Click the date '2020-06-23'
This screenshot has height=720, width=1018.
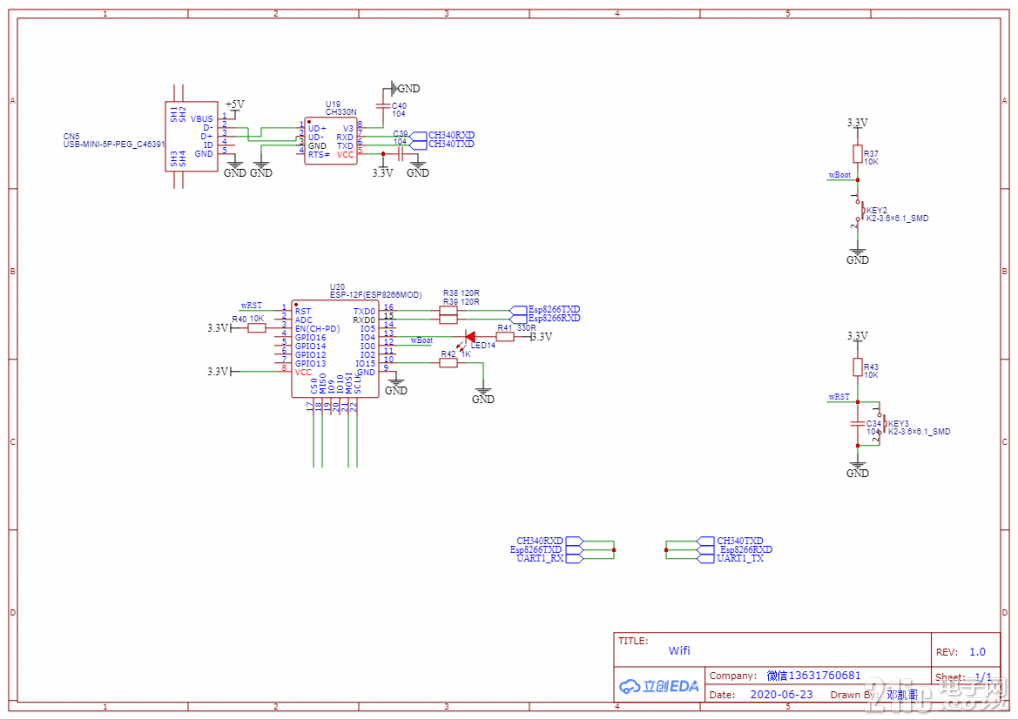click(781, 694)
